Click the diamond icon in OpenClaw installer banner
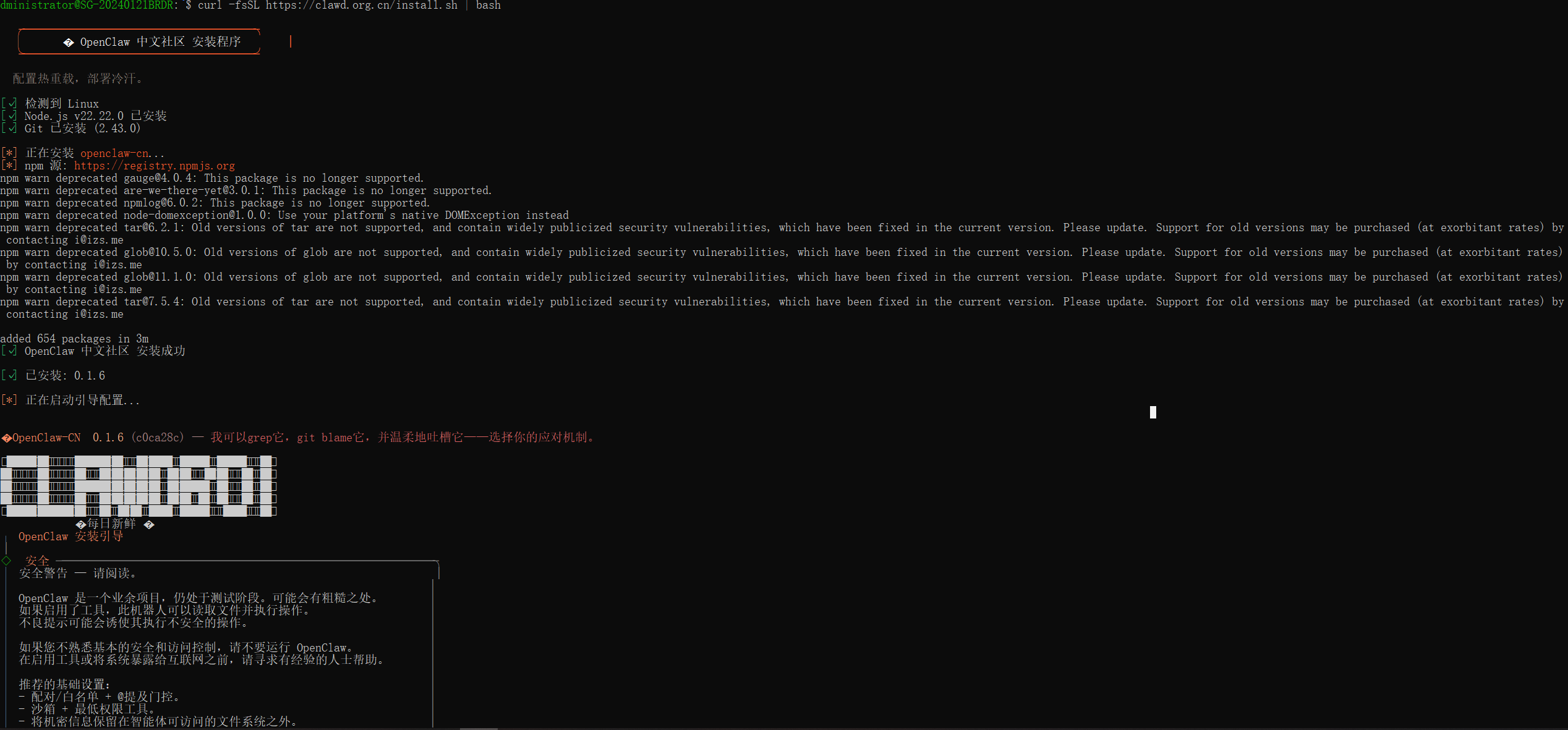Viewport: 1568px width, 730px height. 69,43
